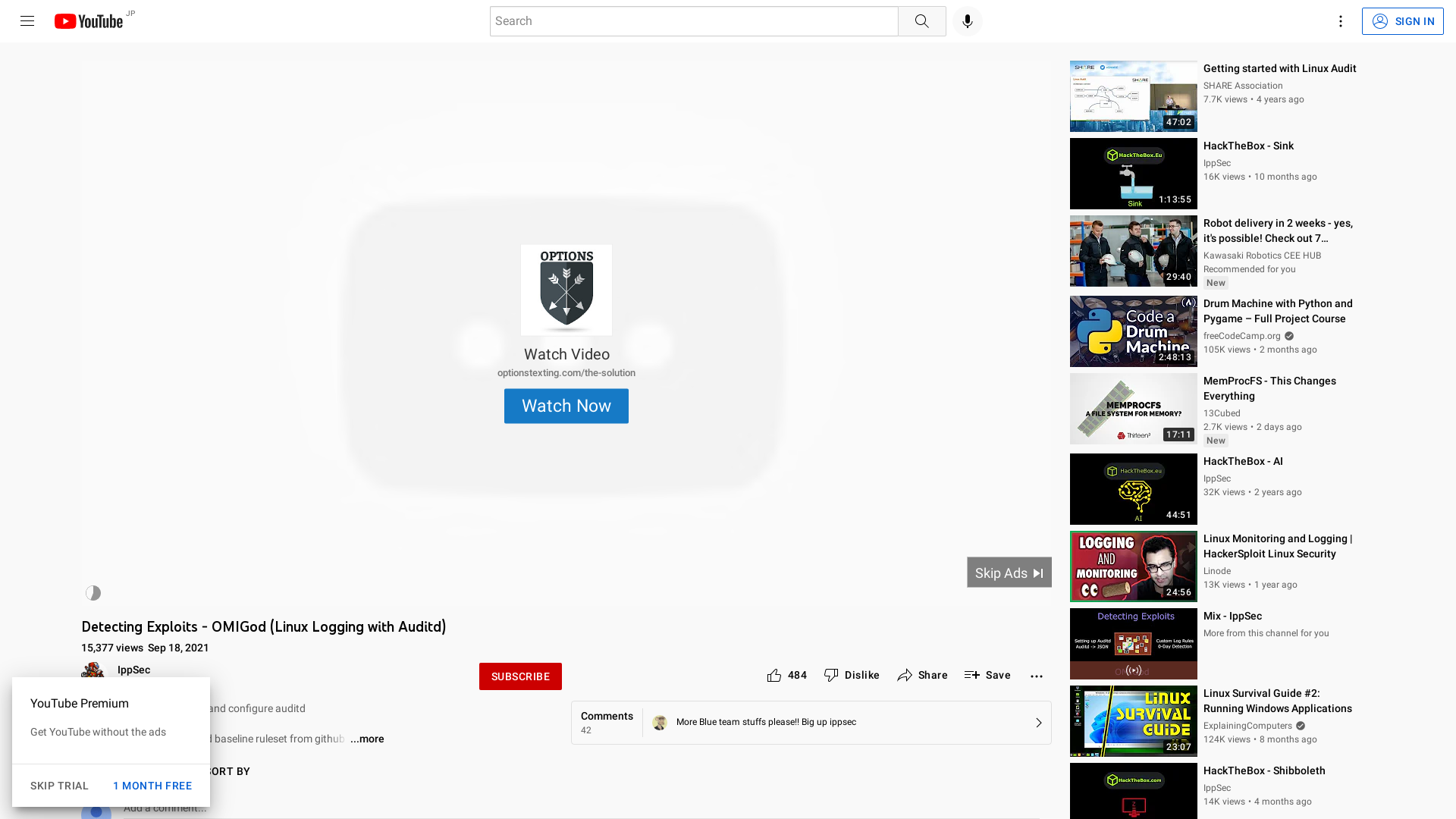
Task: Open HackTheBox - Sink video thumbnail
Action: coord(1133,174)
